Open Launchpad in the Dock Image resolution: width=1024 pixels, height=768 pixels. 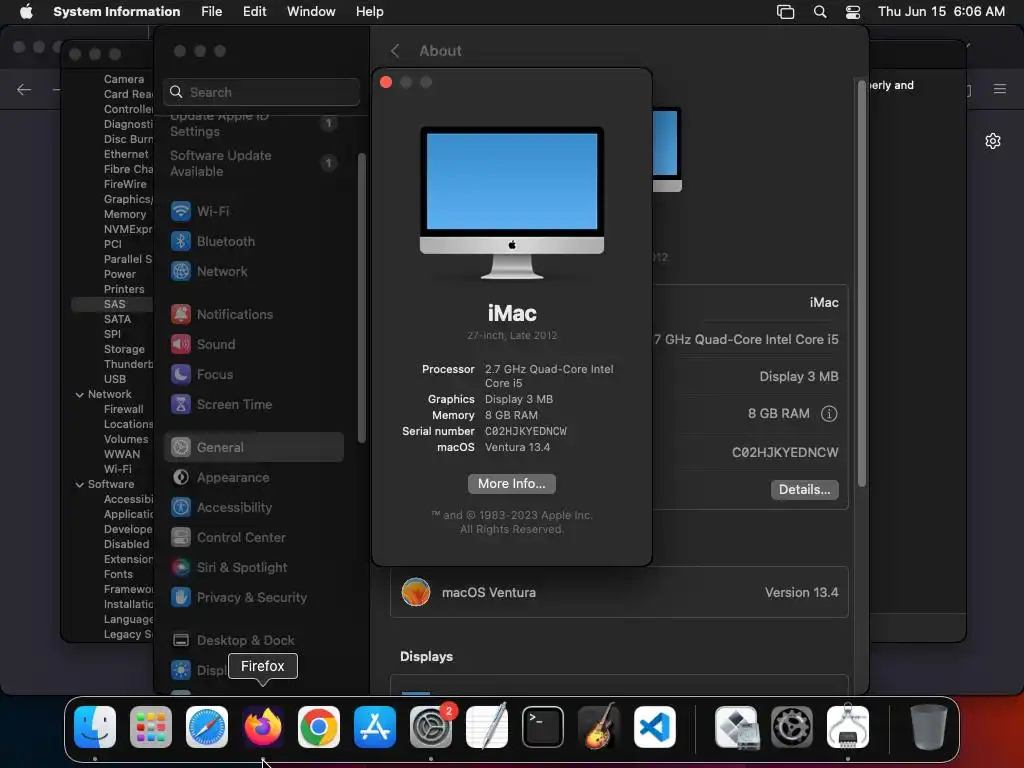[151, 727]
